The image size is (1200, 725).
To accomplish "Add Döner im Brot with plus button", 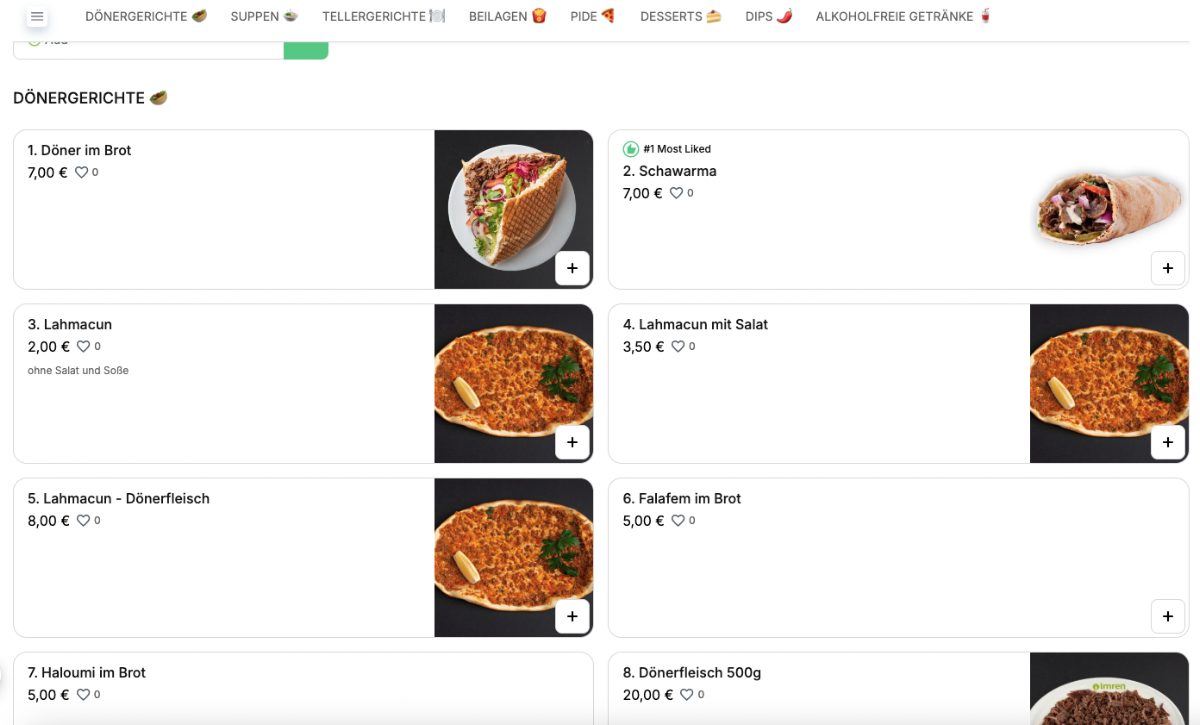I will pos(572,268).
